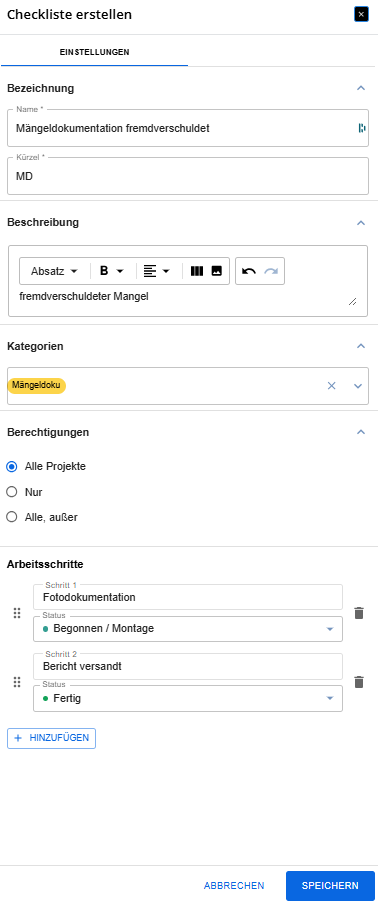The height and width of the screenshot is (902, 378).
Task: Click the Arbeitsschritte heading
Action: [x=45, y=564]
